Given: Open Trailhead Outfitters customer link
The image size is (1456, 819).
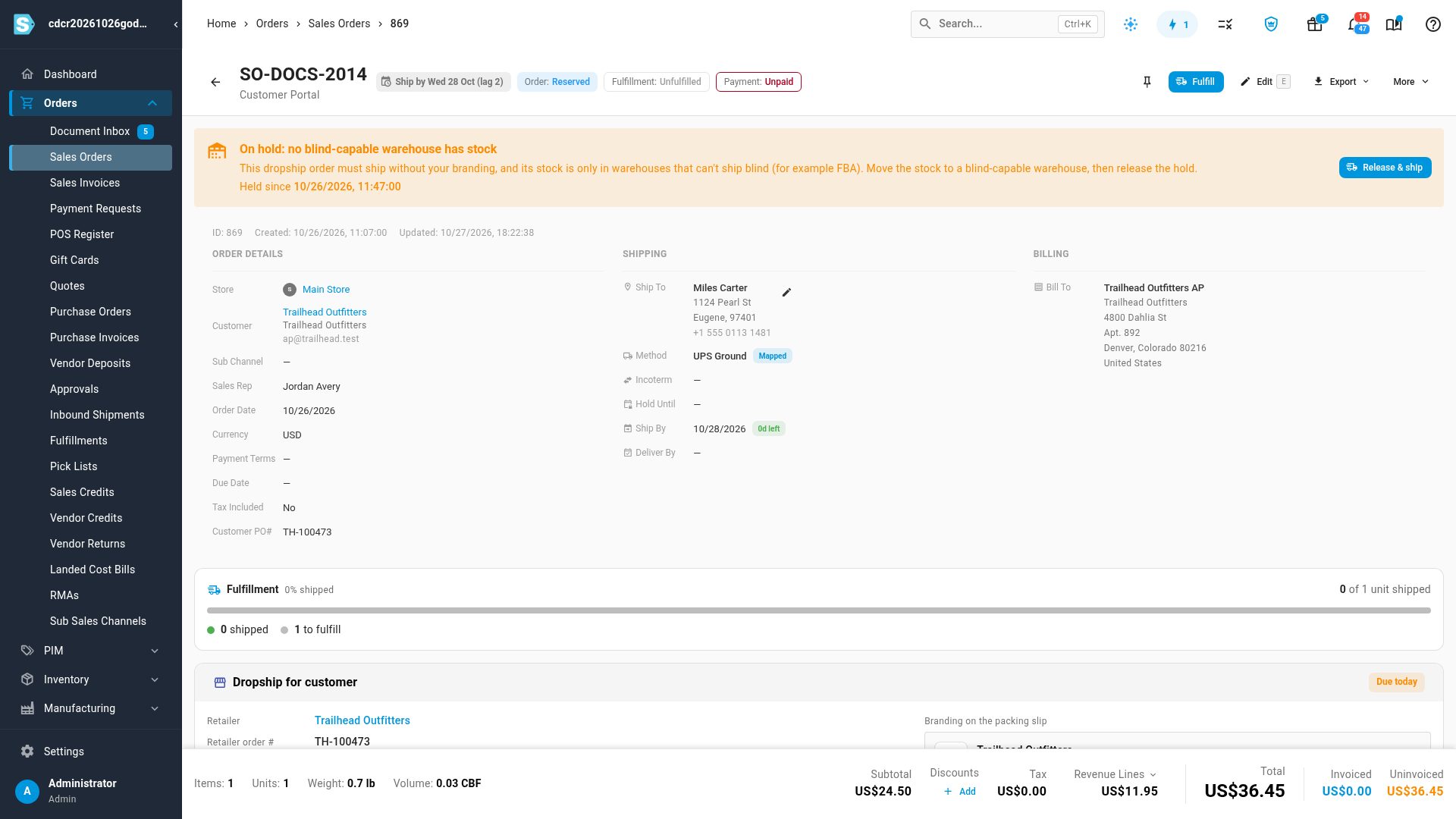Looking at the screenshot, I should coord(325,312).
